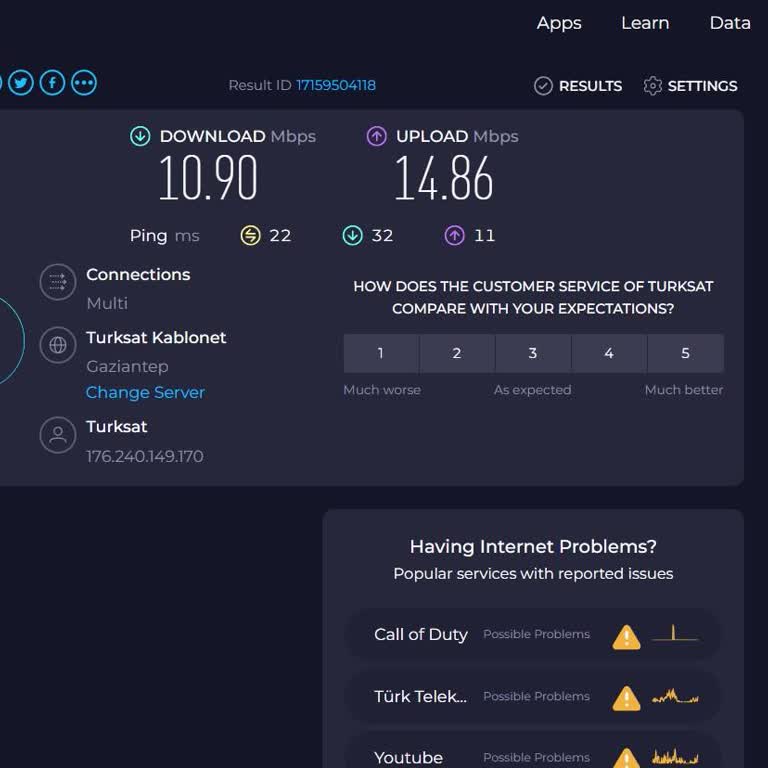Click Call of Duty warning triangle icon
768x768 pixels.
tap(626, 637)
